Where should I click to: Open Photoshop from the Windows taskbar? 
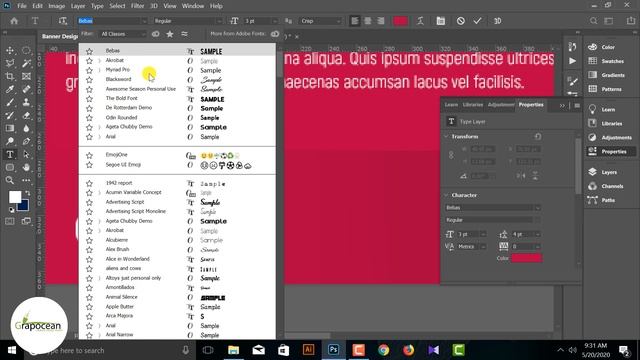(333, 350)
